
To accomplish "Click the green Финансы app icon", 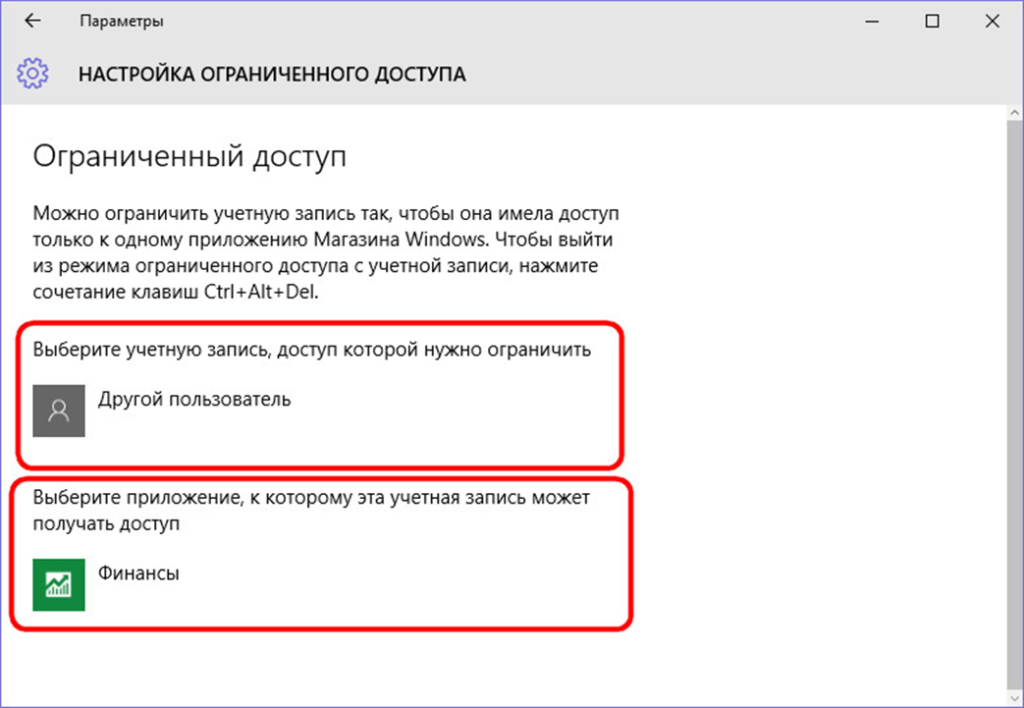I will coord(59,584).
